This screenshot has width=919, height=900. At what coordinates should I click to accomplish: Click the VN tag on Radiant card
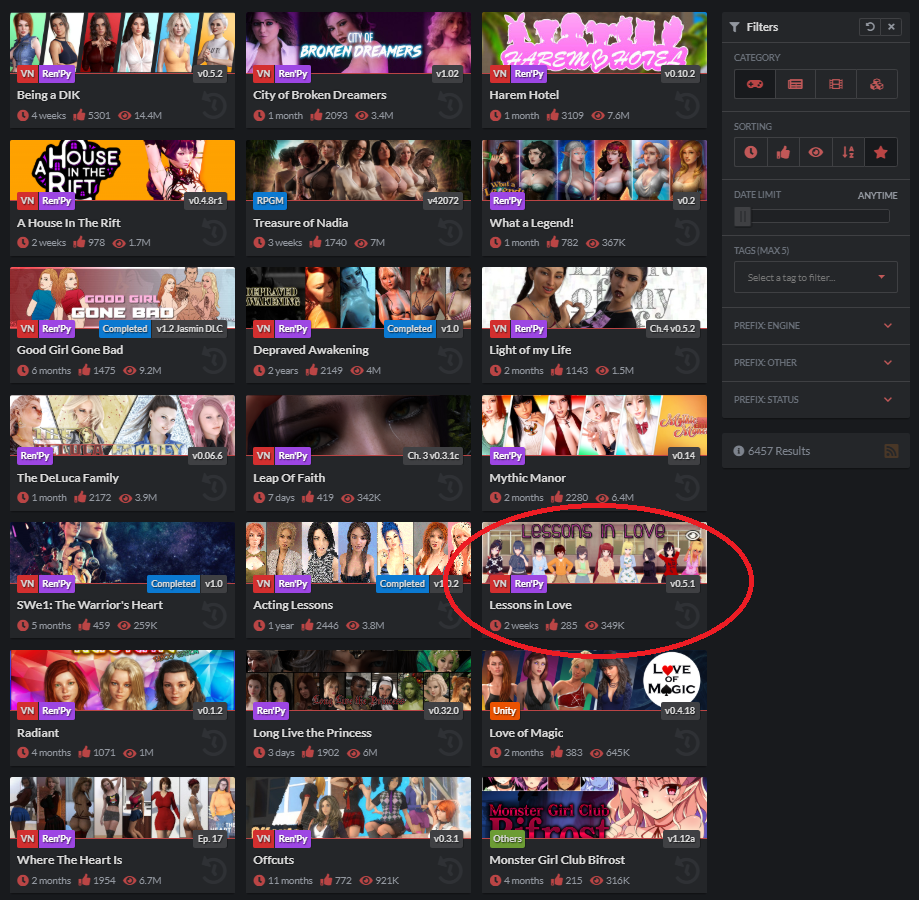(x=28, y=711)
